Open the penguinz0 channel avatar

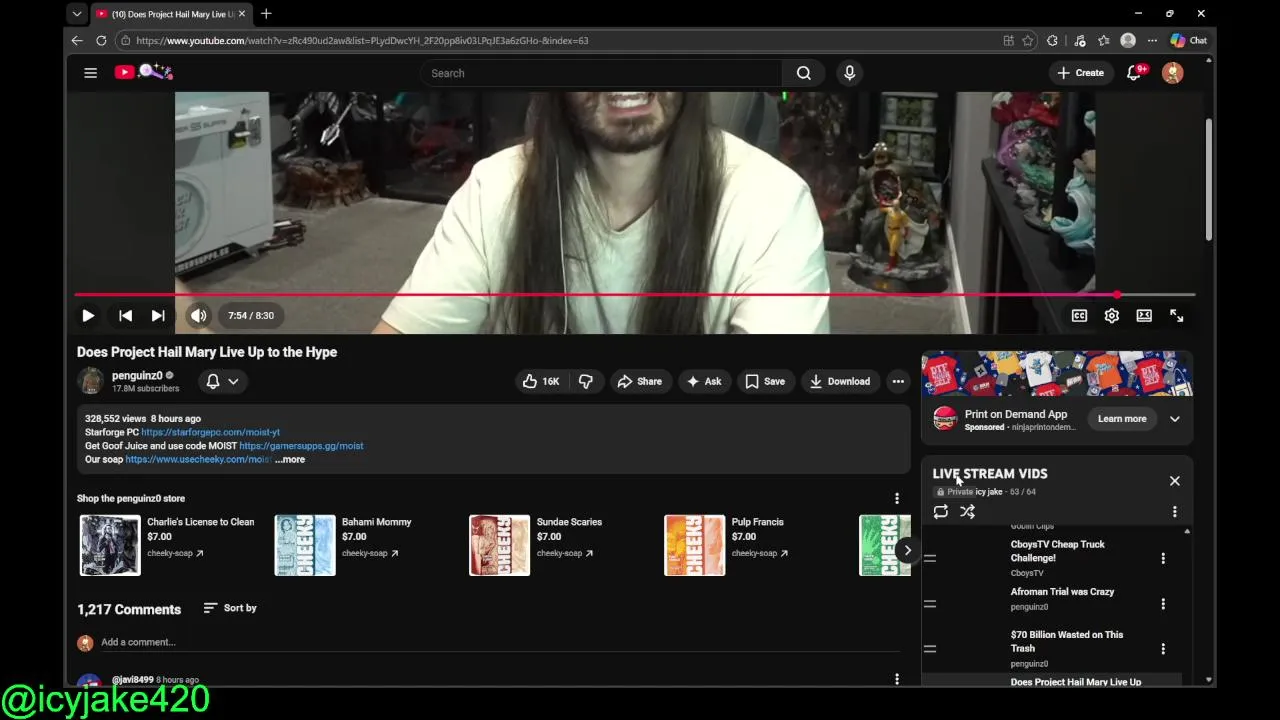coord(91,381)
